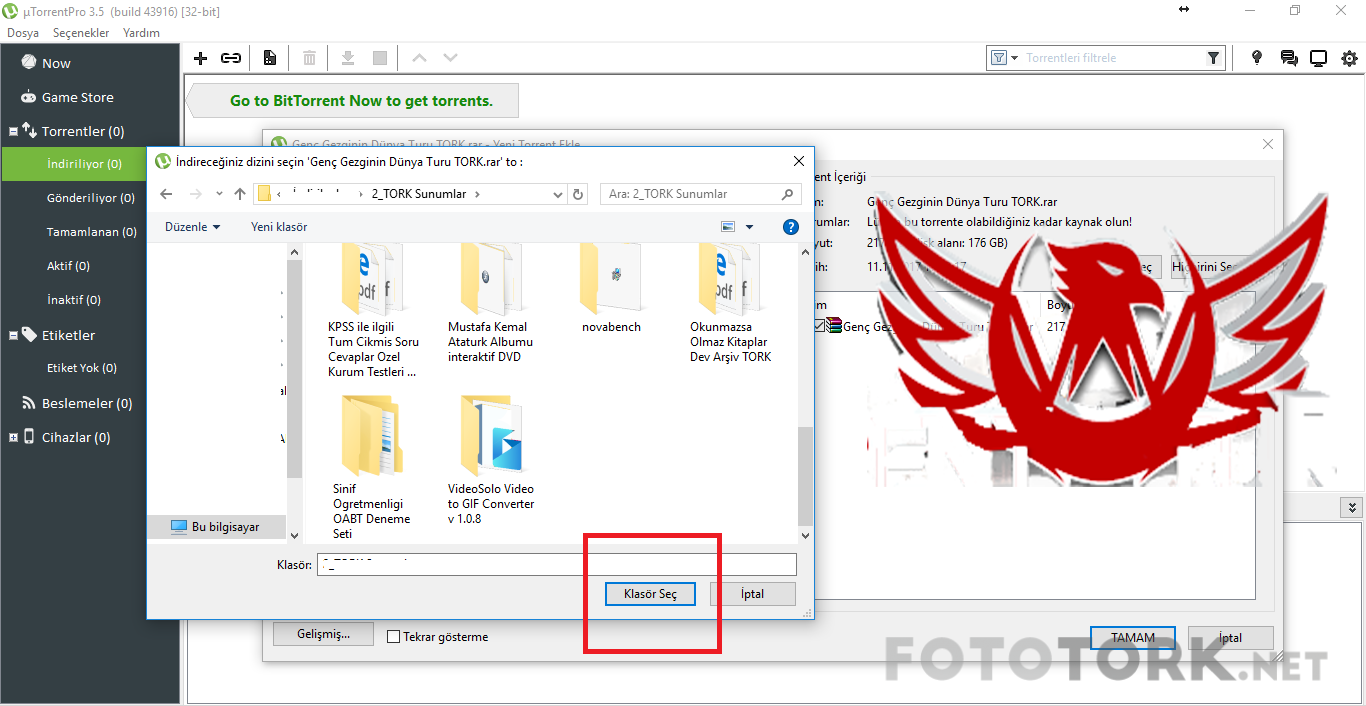Go back in folder dialog
Image resolution: width=1366 pixels, height=706 pixels.
point(167,194)
